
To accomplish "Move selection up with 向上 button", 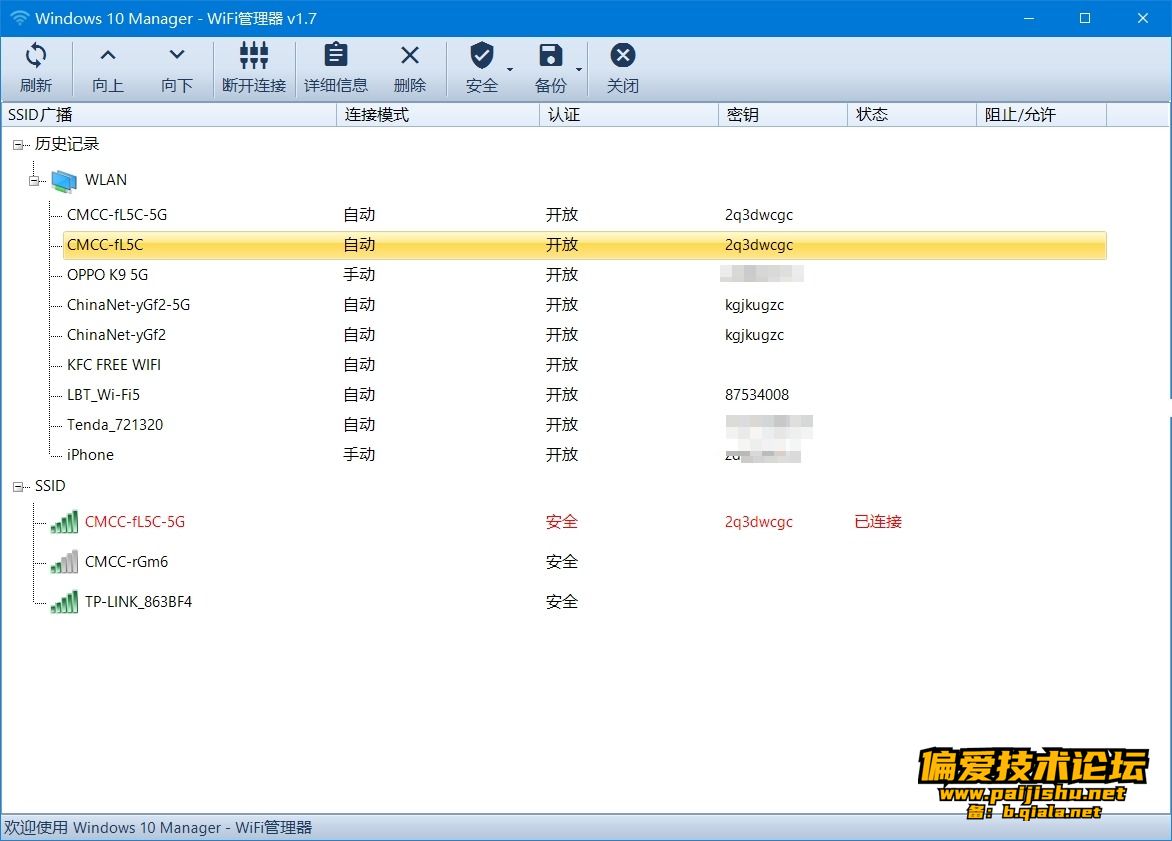I will (108, 67).
